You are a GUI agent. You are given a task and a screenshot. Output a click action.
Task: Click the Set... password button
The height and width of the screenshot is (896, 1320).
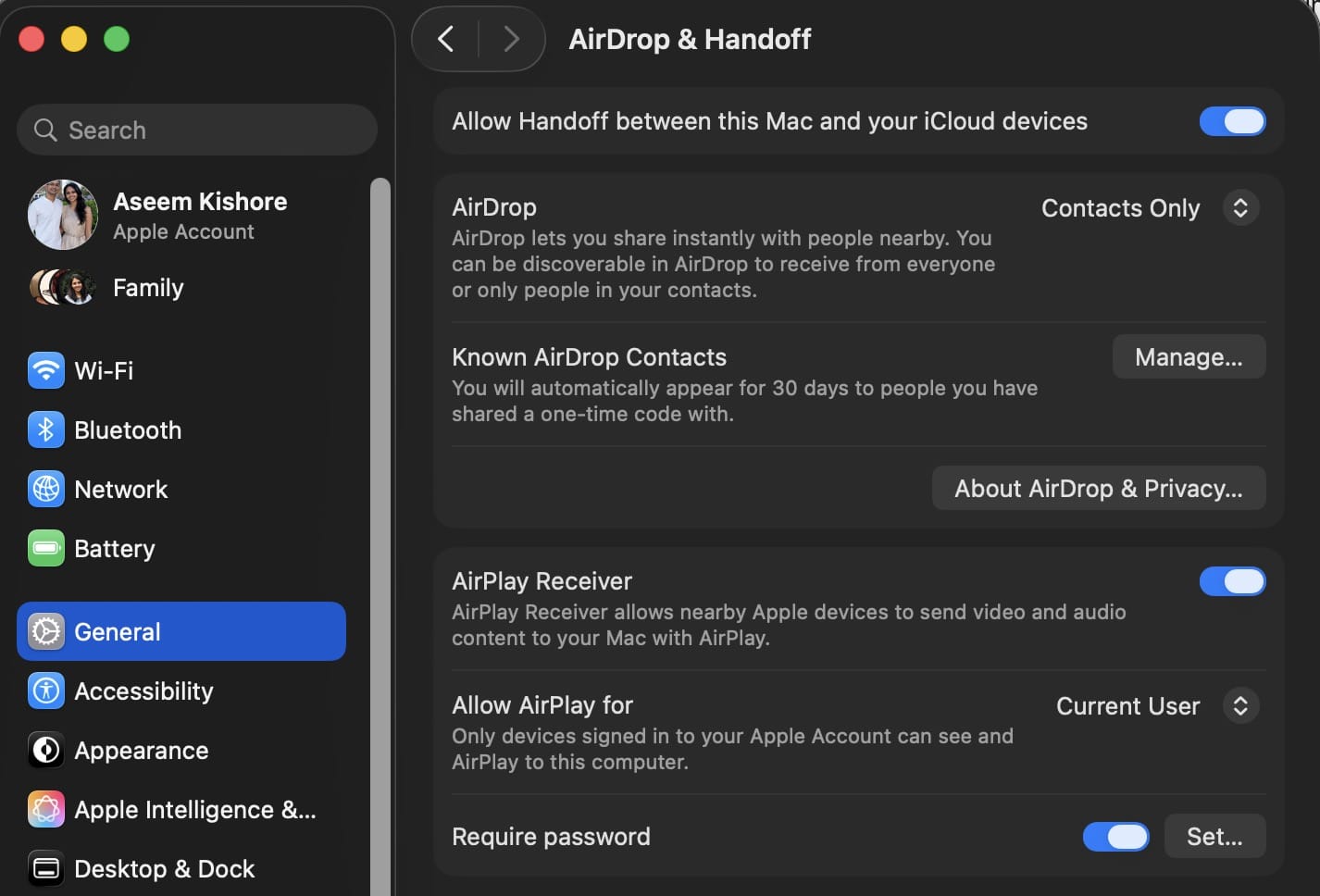(x=1214, y=837)
